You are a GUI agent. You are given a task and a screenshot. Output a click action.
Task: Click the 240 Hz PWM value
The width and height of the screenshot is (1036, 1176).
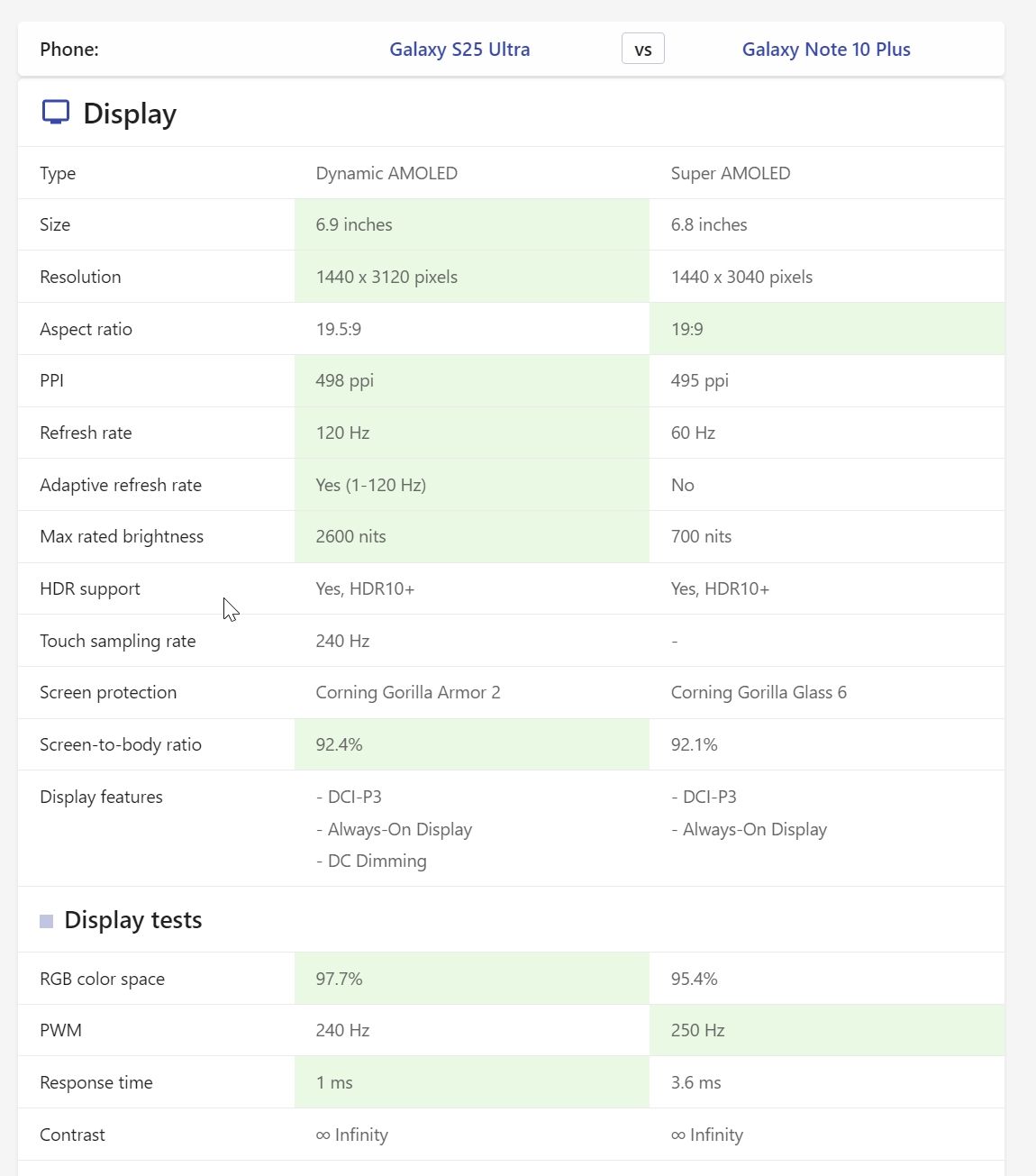(x=343, y=1030)
